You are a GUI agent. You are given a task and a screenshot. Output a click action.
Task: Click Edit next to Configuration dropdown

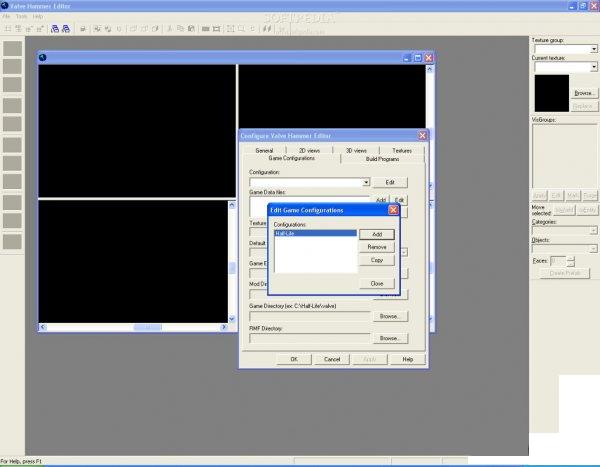[390, 182]
